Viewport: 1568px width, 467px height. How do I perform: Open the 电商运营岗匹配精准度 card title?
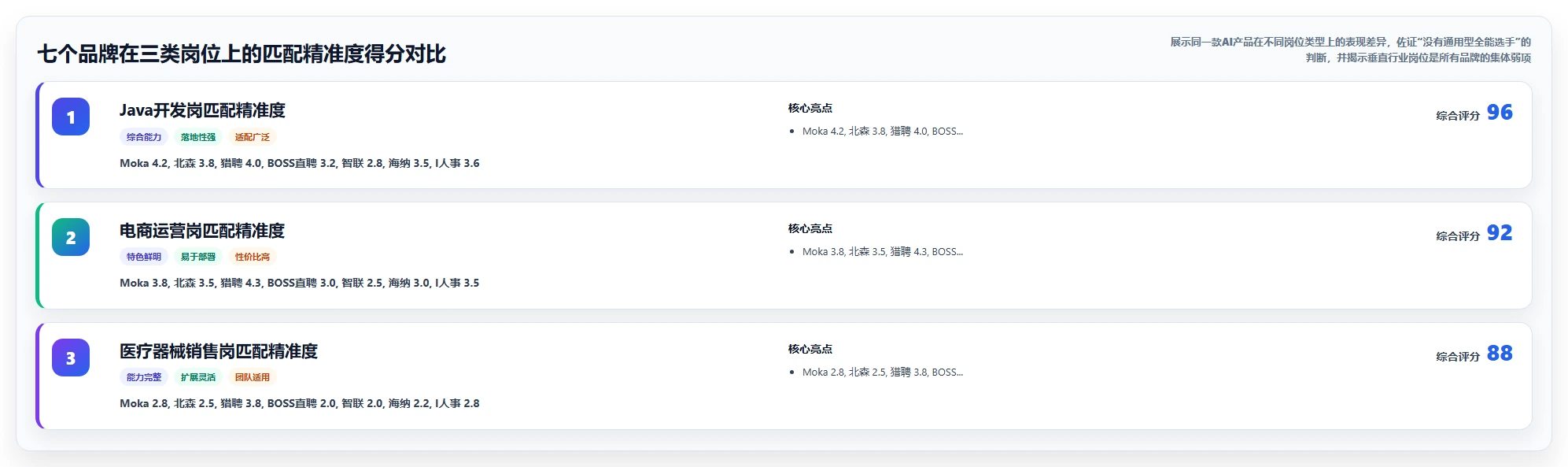pyautogui.click(x=202, y=231)
